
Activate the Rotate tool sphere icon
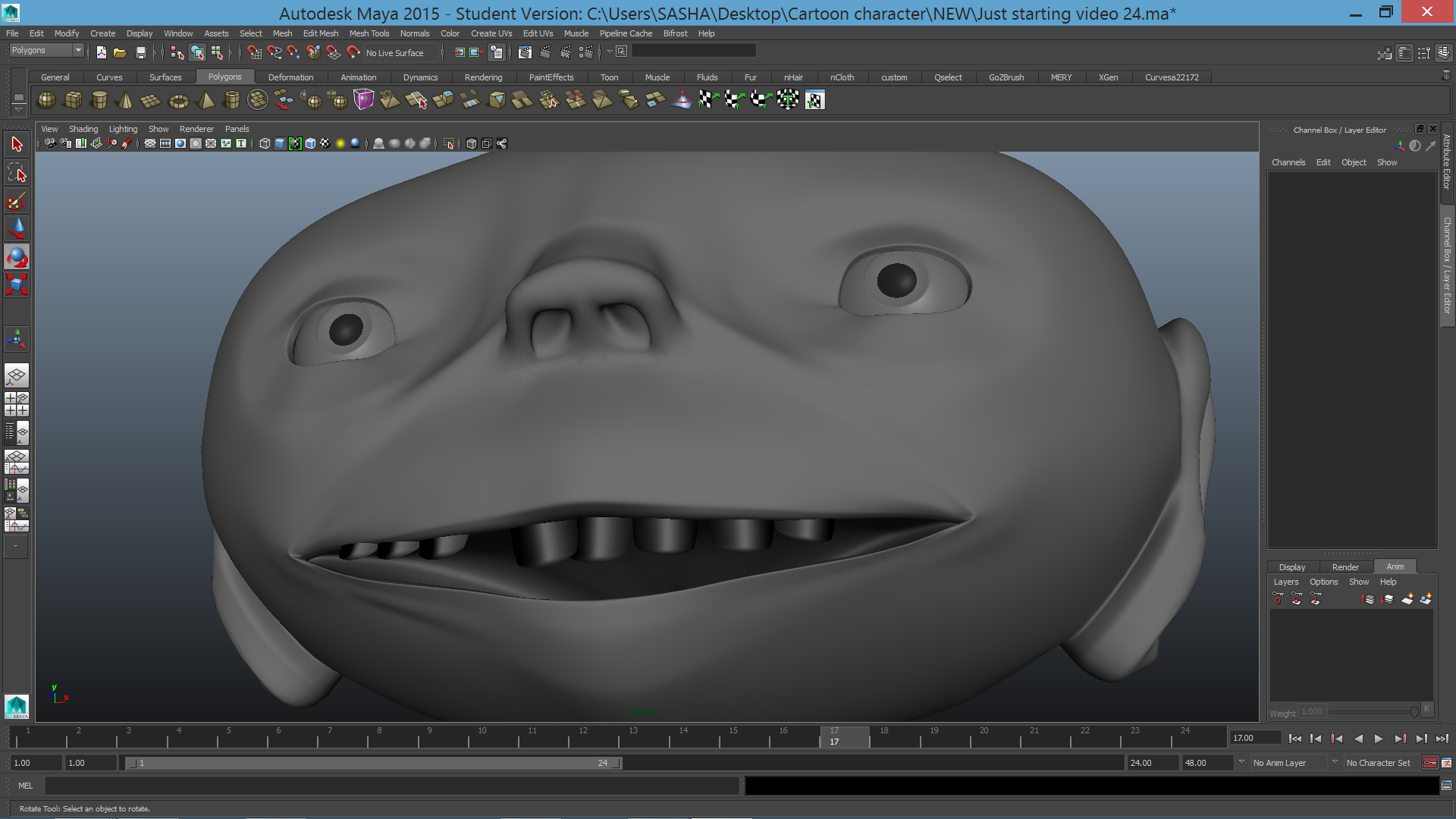[17, 257]
